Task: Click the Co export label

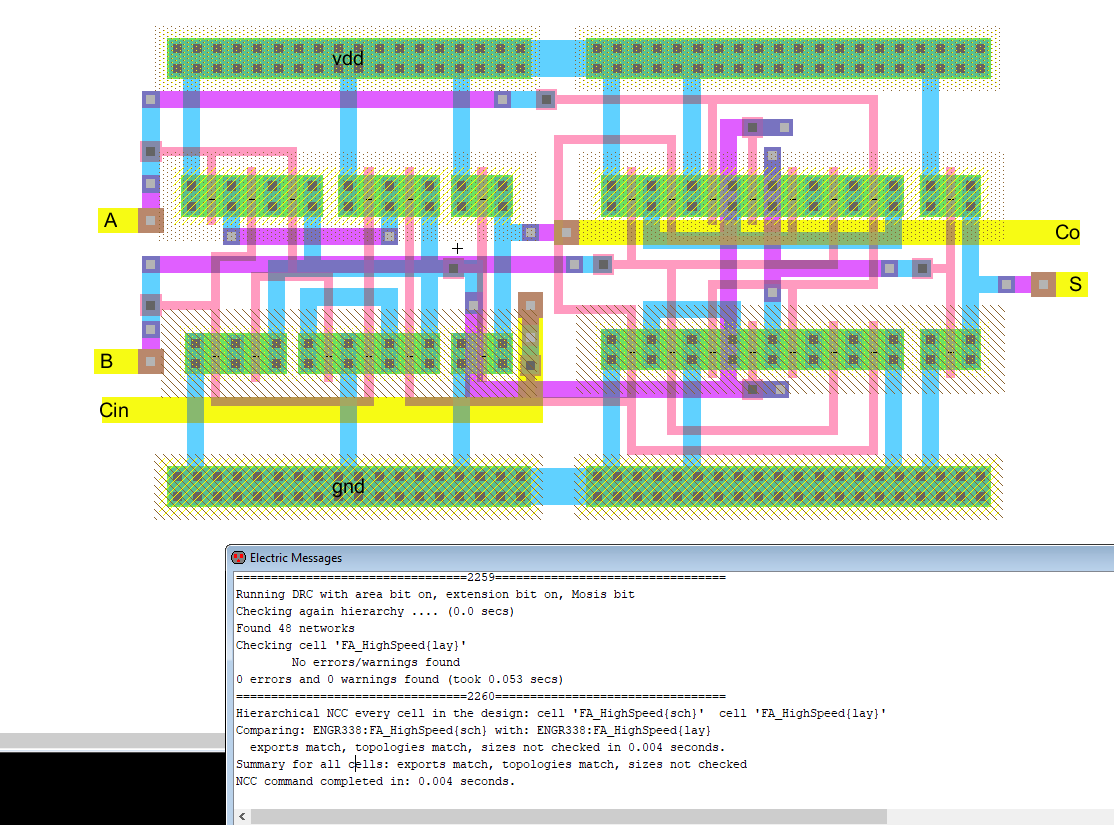Action: click(x=1067, y=233)
